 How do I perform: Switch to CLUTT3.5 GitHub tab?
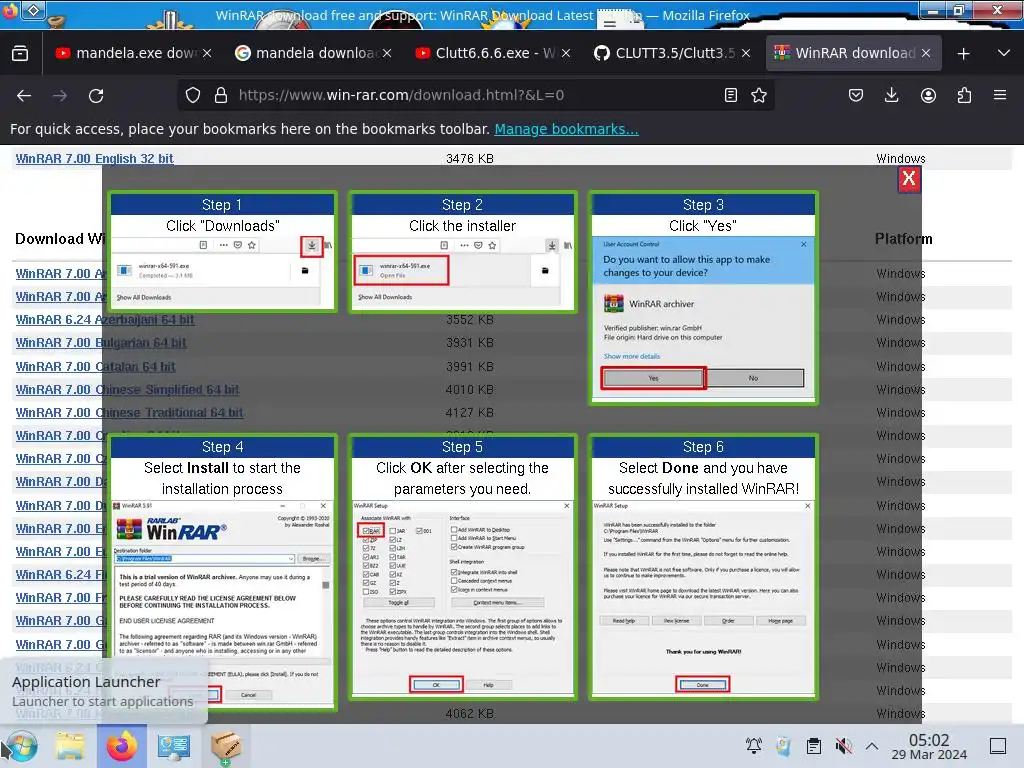673,53
